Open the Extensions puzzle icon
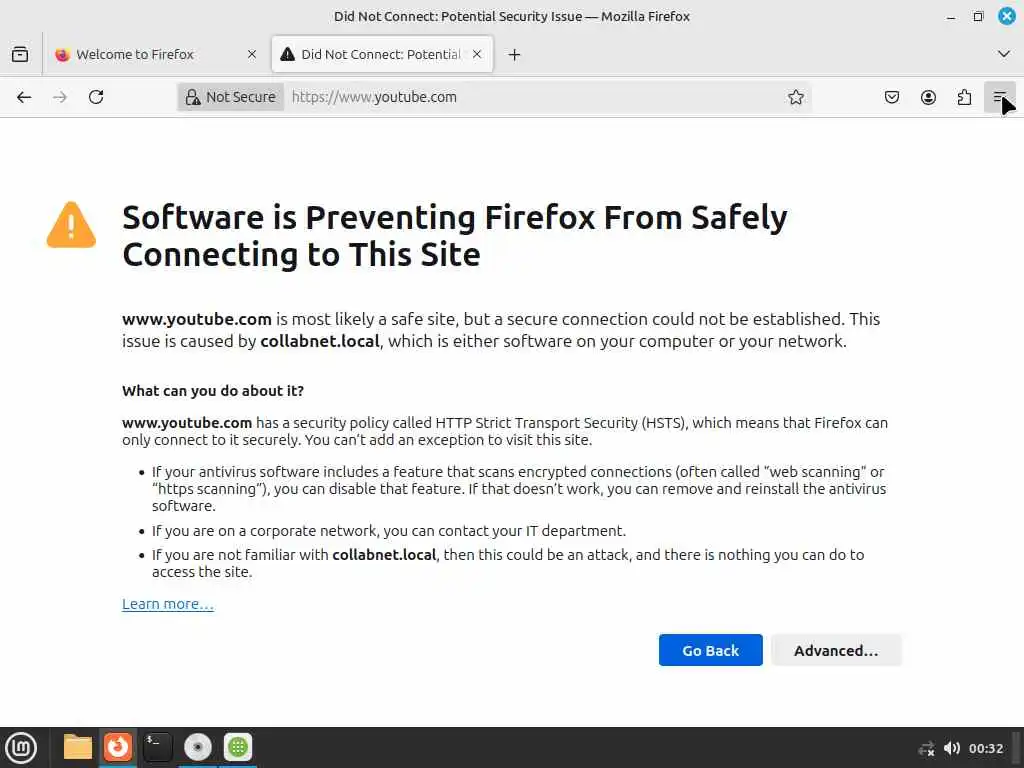Image resolution: width=1024 pixels, height=768 pixels. click(964, 97)
